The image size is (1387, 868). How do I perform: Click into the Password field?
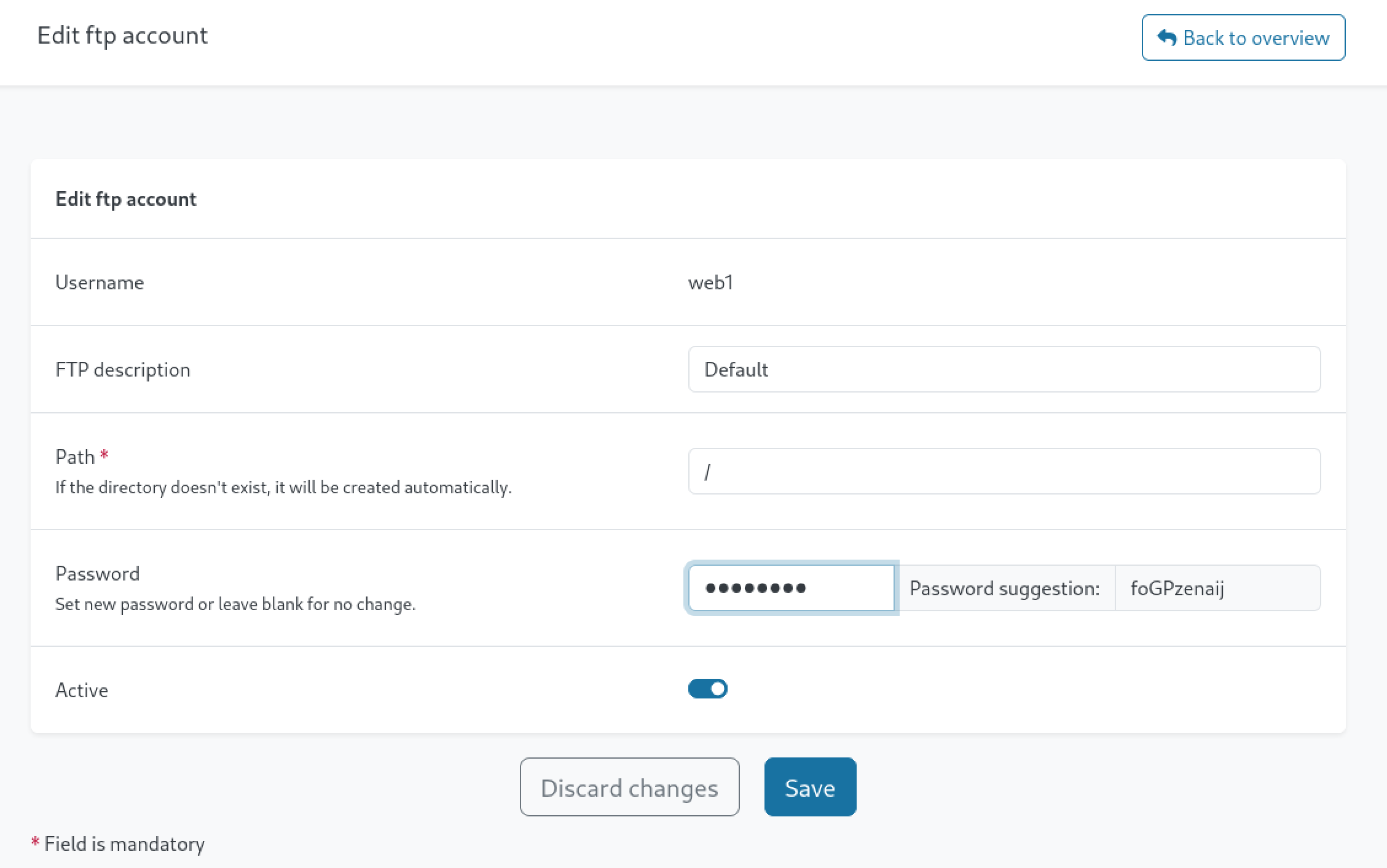pos(791,588)
